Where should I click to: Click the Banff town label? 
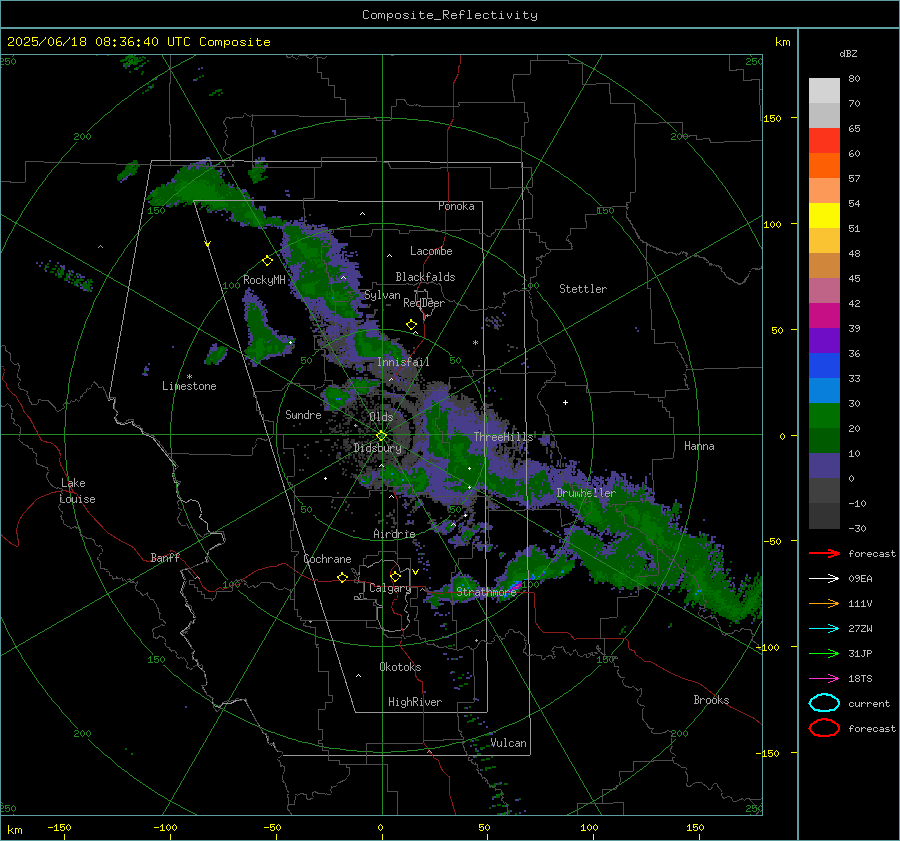[x=165, y=558]
